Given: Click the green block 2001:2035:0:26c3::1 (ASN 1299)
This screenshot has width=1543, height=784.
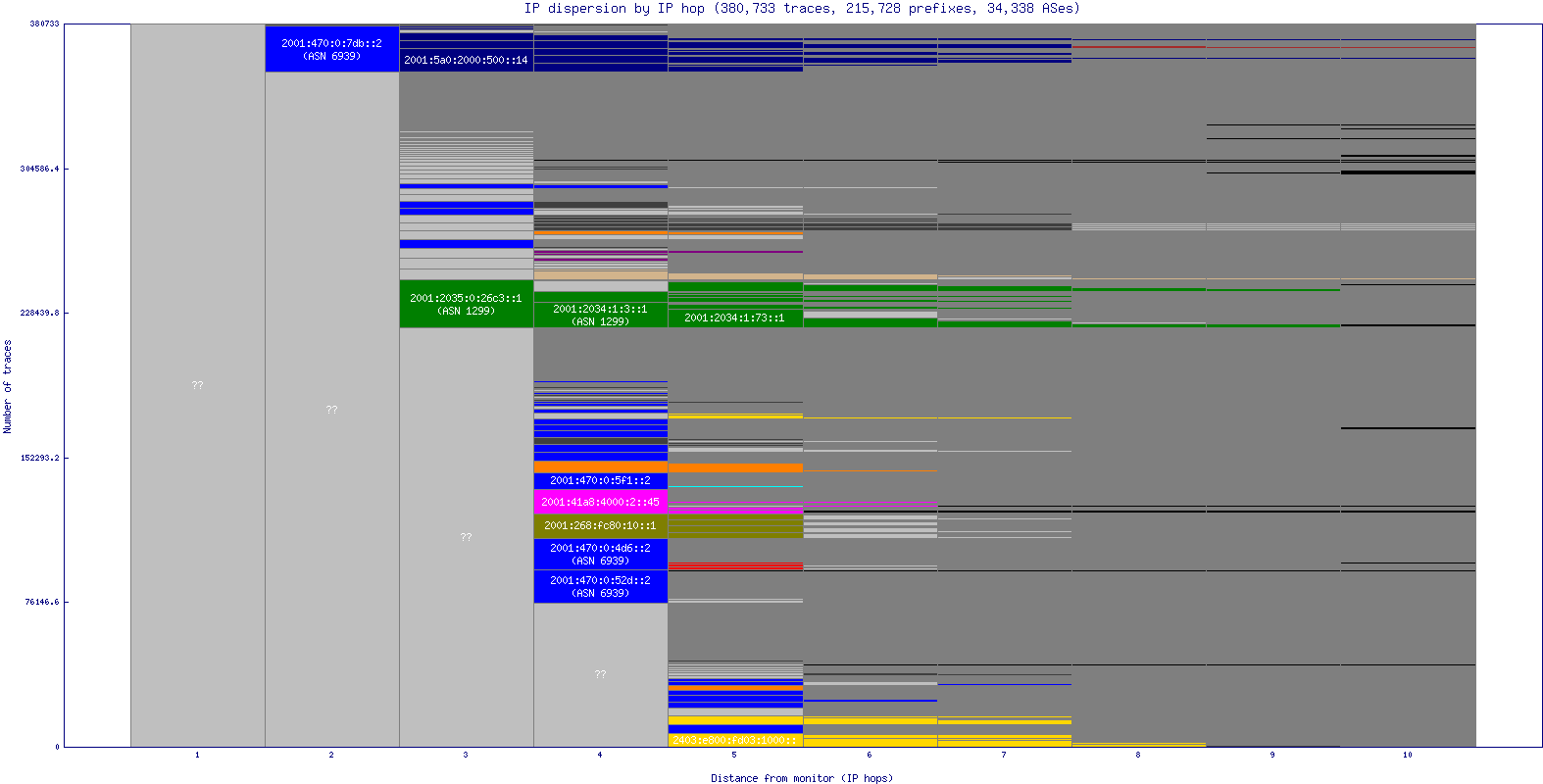Looking at the screenshot, I should 467,304.
